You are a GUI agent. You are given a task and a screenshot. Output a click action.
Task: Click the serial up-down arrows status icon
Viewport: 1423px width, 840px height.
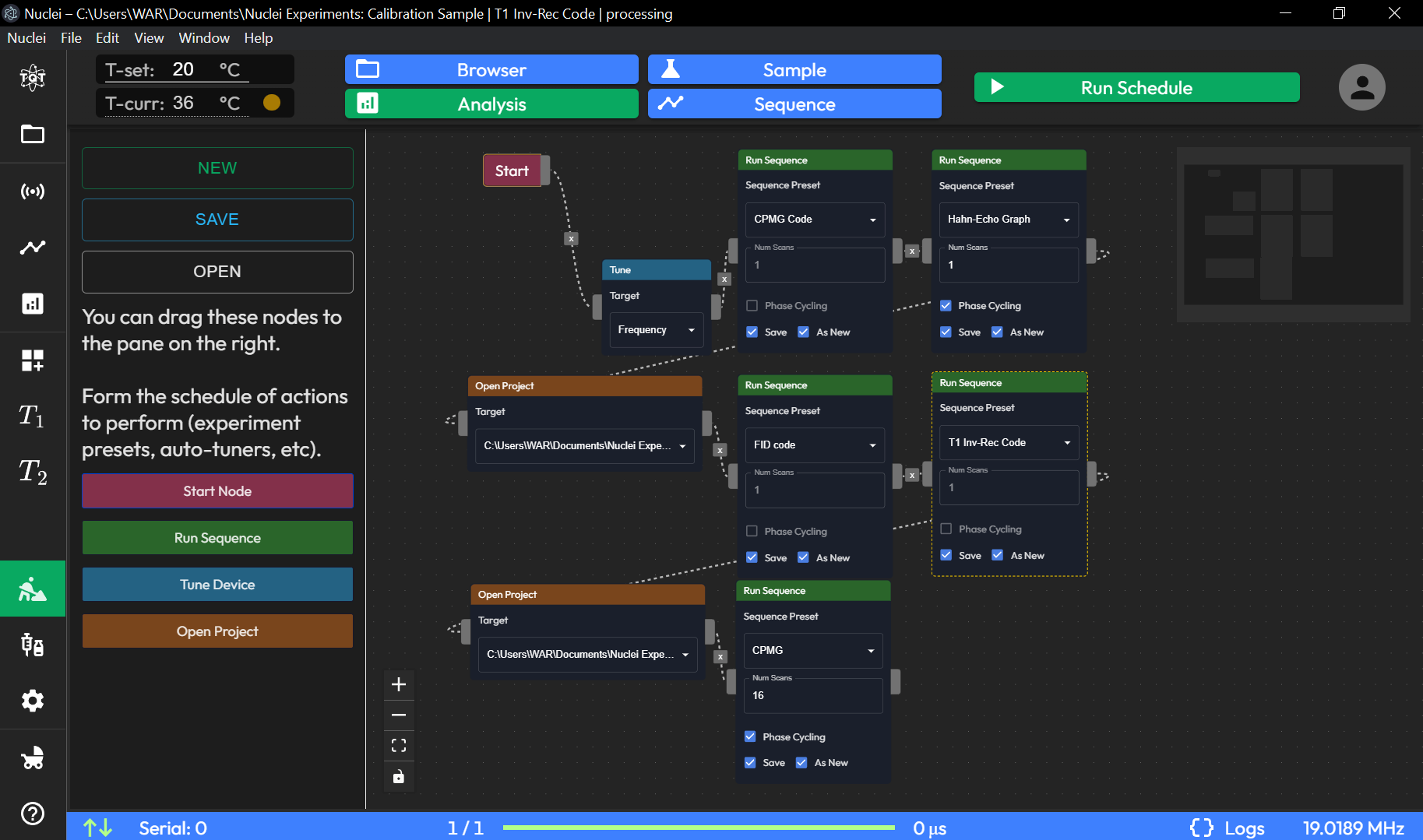(x=98, y=828)
